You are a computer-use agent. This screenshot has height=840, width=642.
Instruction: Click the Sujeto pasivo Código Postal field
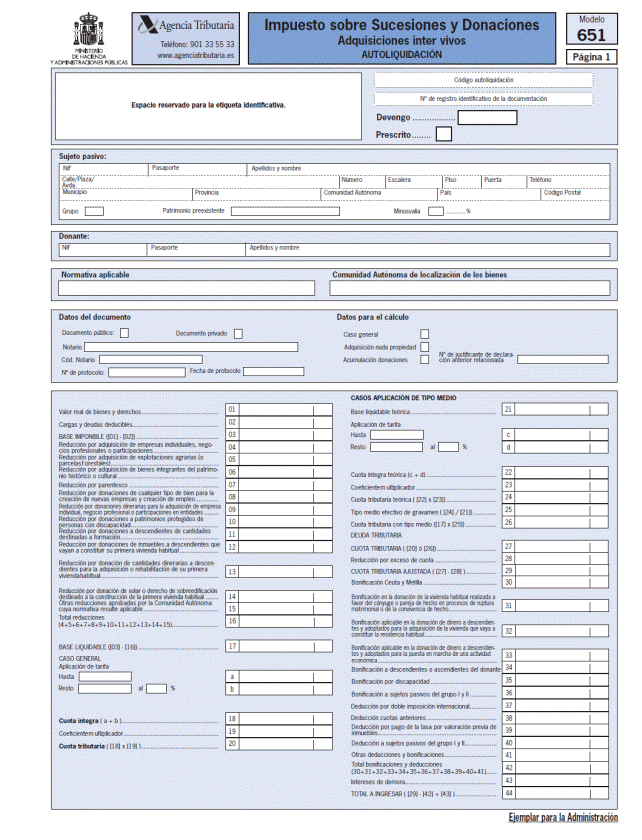point(575,194)
